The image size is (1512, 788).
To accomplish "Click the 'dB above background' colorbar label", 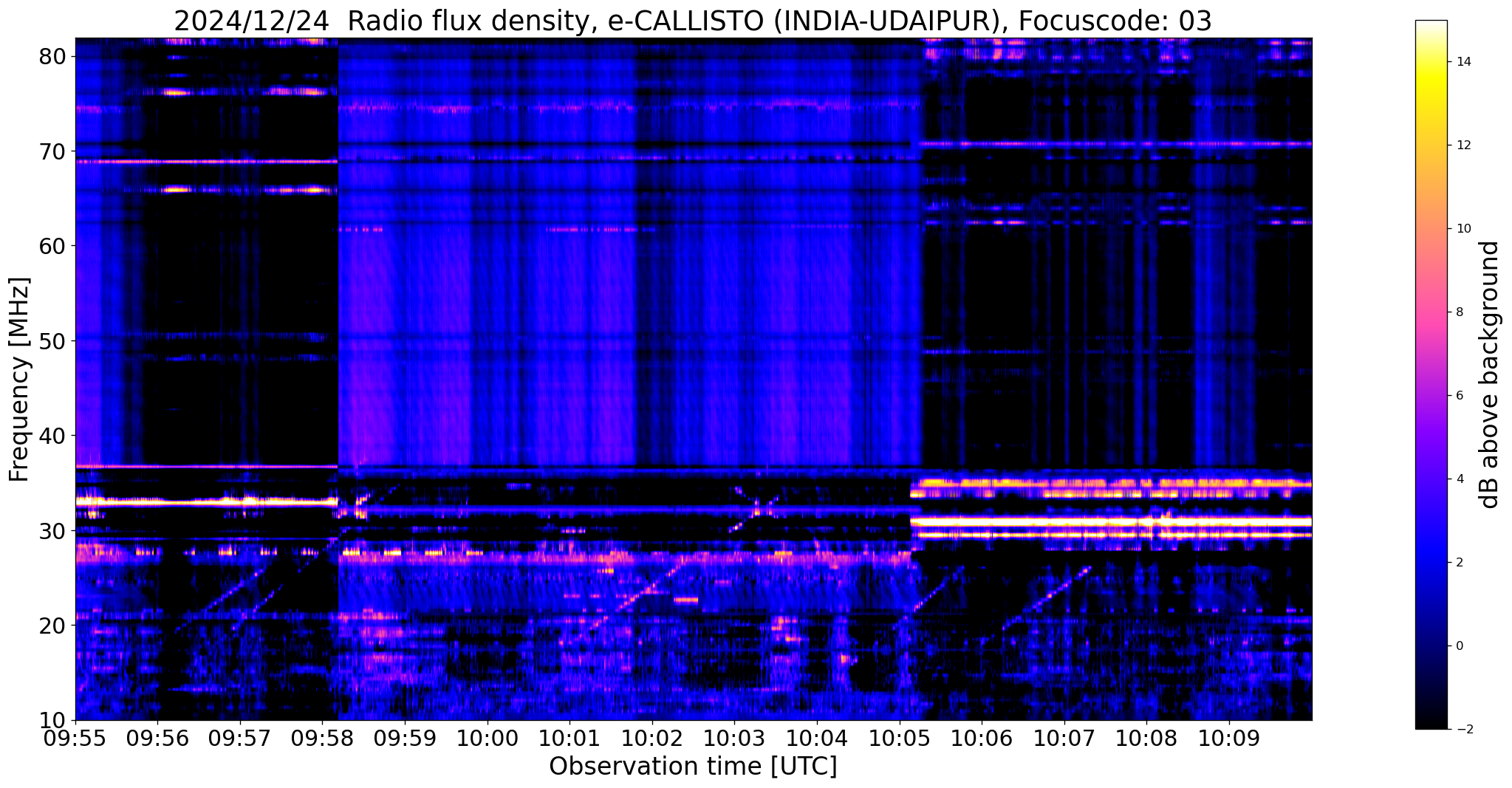I will point(1490,374).
